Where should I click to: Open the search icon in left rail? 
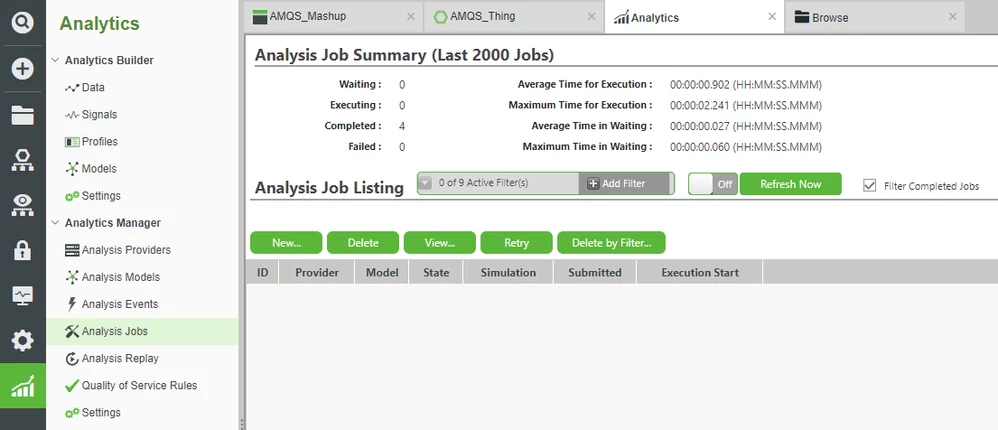(22, 23)
